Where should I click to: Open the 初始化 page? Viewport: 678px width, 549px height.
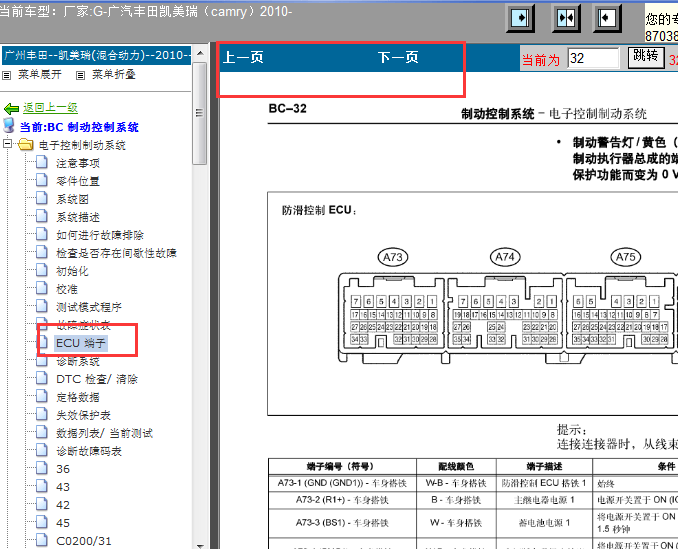click(72, 271)
